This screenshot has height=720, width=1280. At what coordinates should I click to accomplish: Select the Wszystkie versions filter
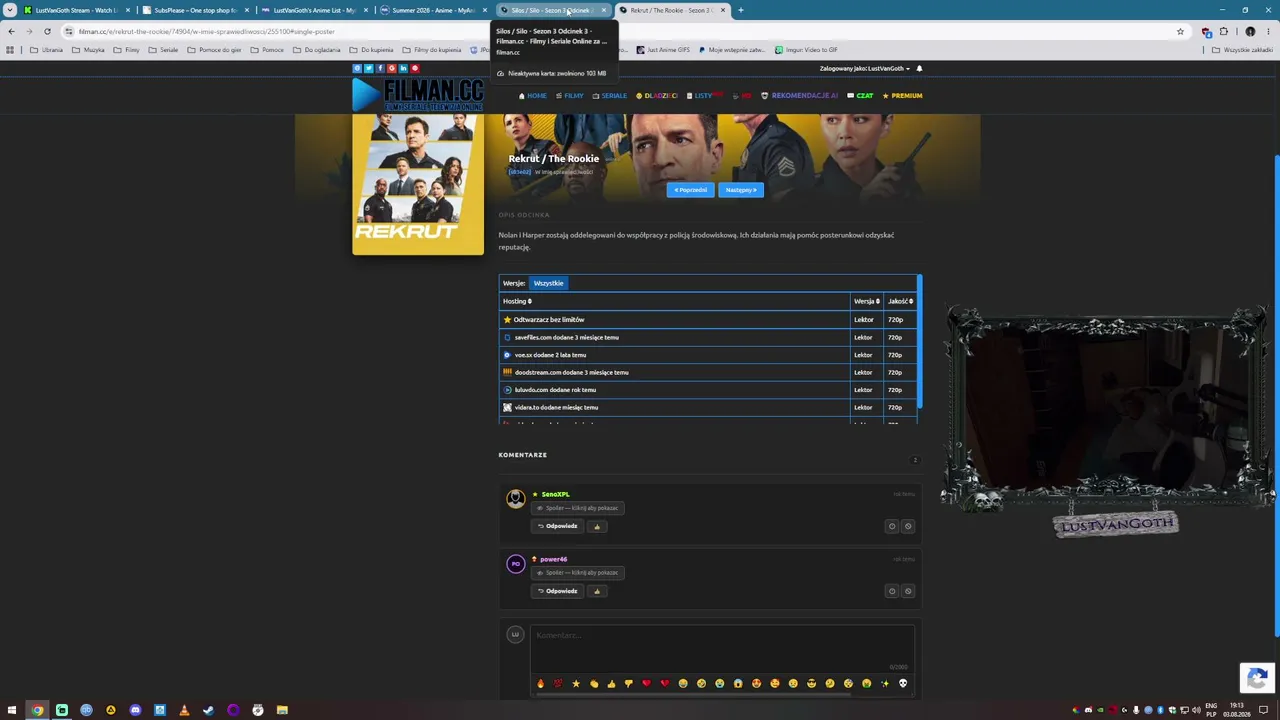coord(548,283)
